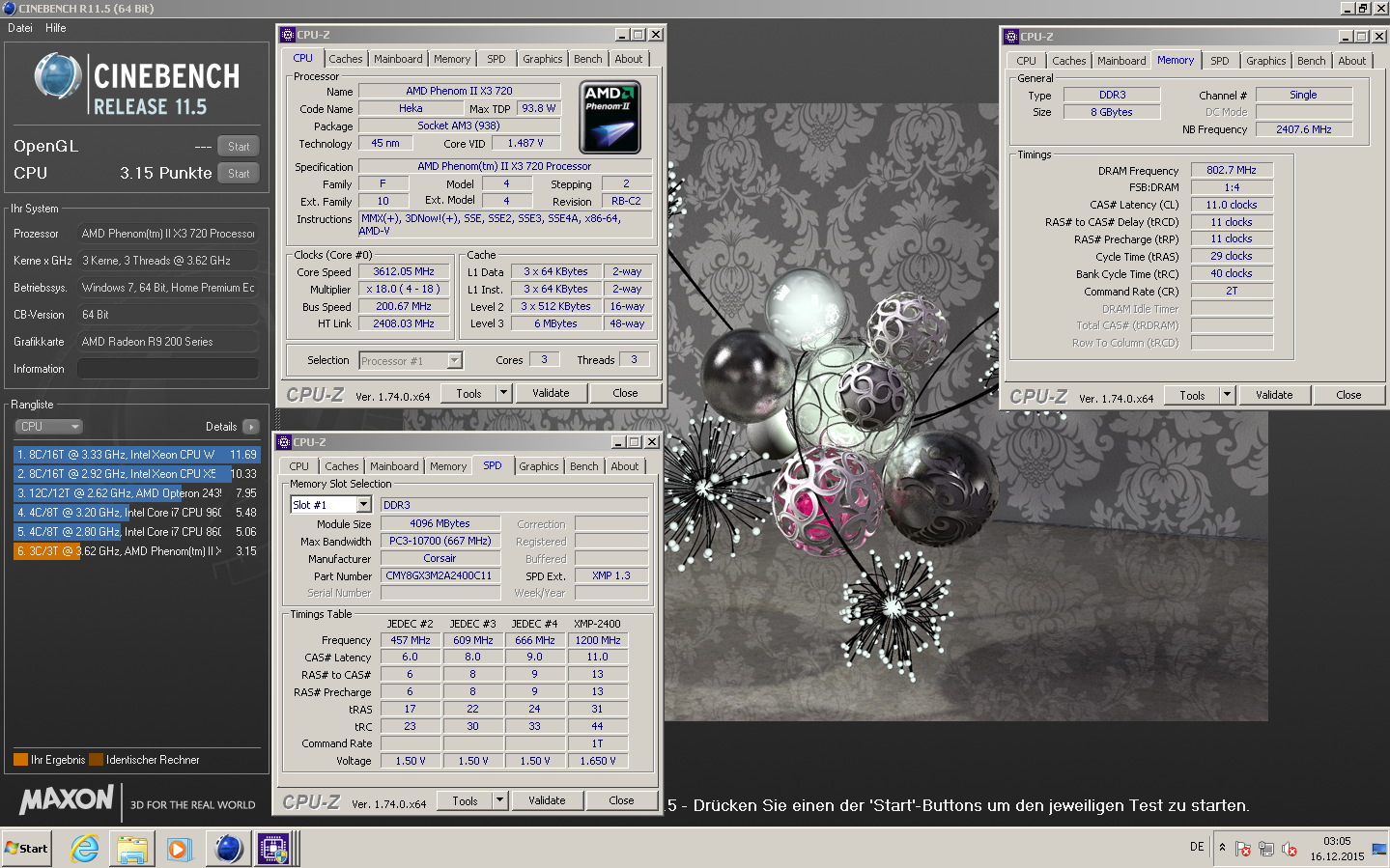Expand Tools dropdown arrow in SPD CPU-Z window
This screenshot has width=1390, height=868.
pos(499,801)
